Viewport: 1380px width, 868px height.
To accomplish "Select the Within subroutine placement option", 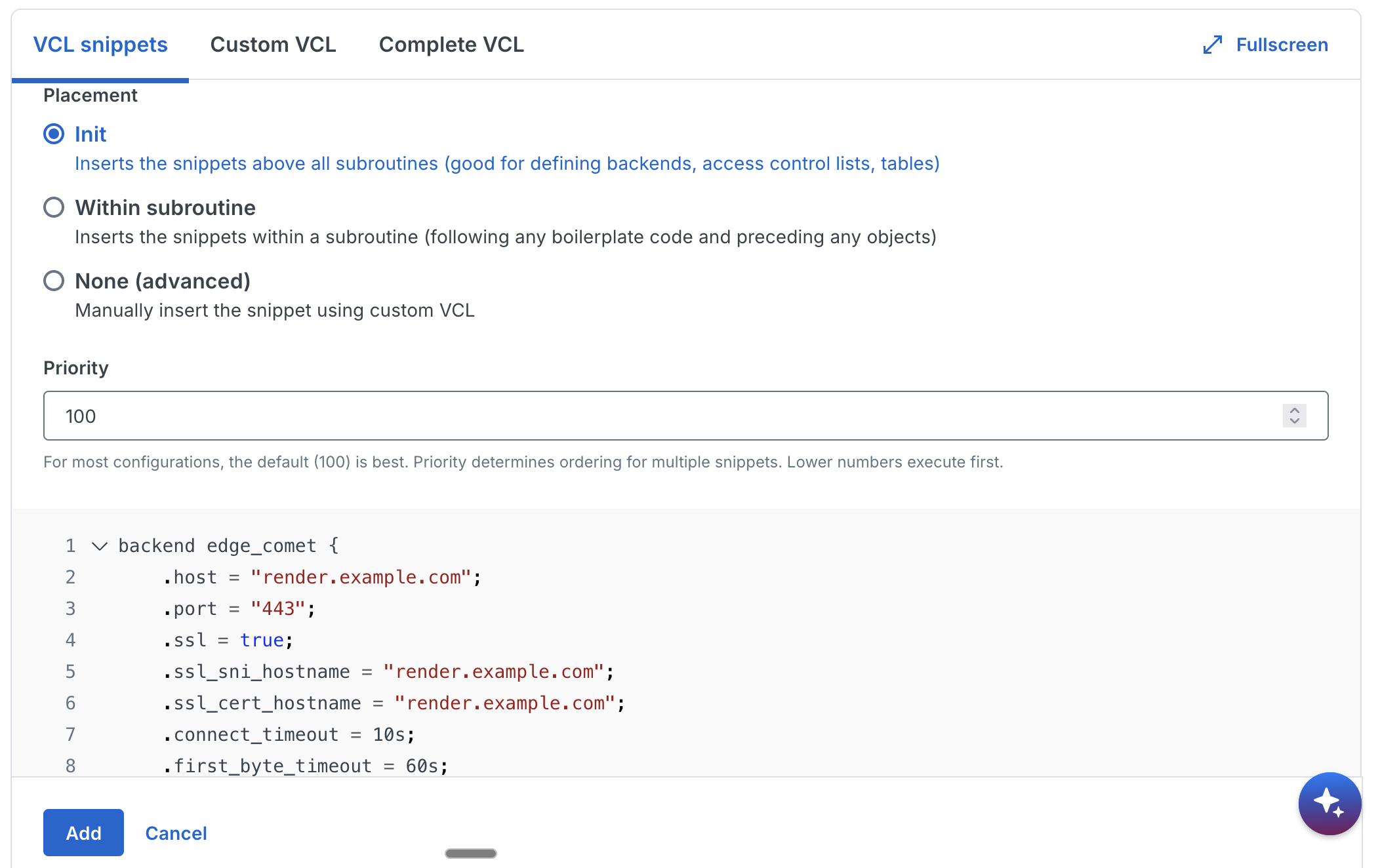I will (x=54, y=207).
